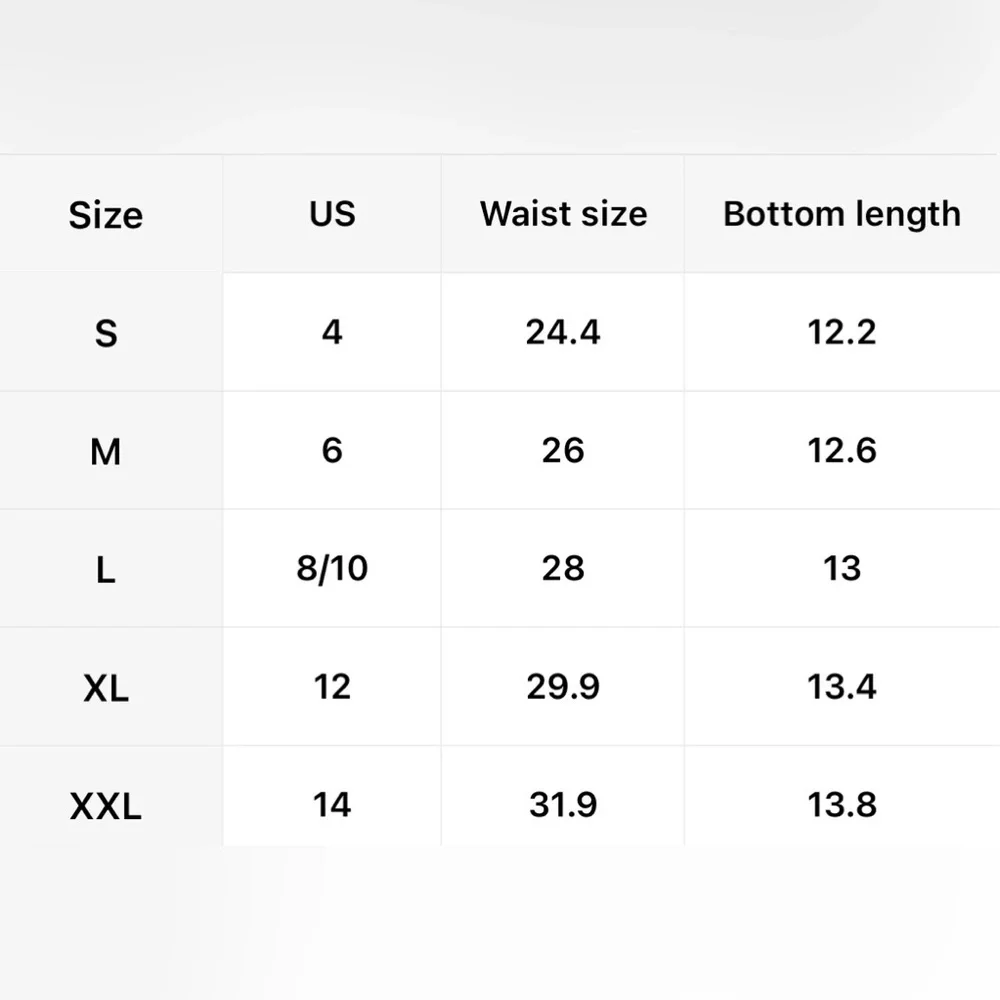The height and width of the screenshot is (1000, 1000).
Task: Select bottom length 13.4 cell
Action: coord(841,687)
